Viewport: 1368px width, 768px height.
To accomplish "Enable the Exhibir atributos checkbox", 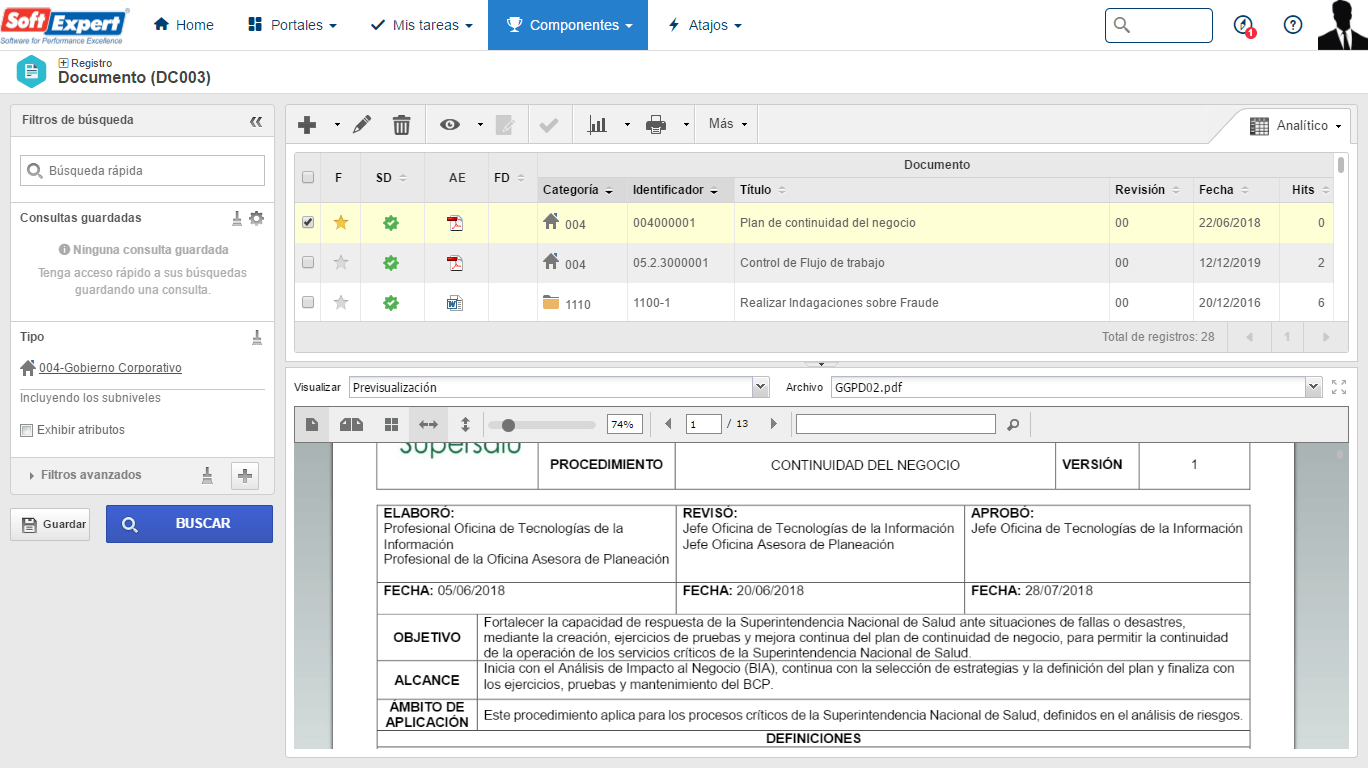I will (27, 430).
